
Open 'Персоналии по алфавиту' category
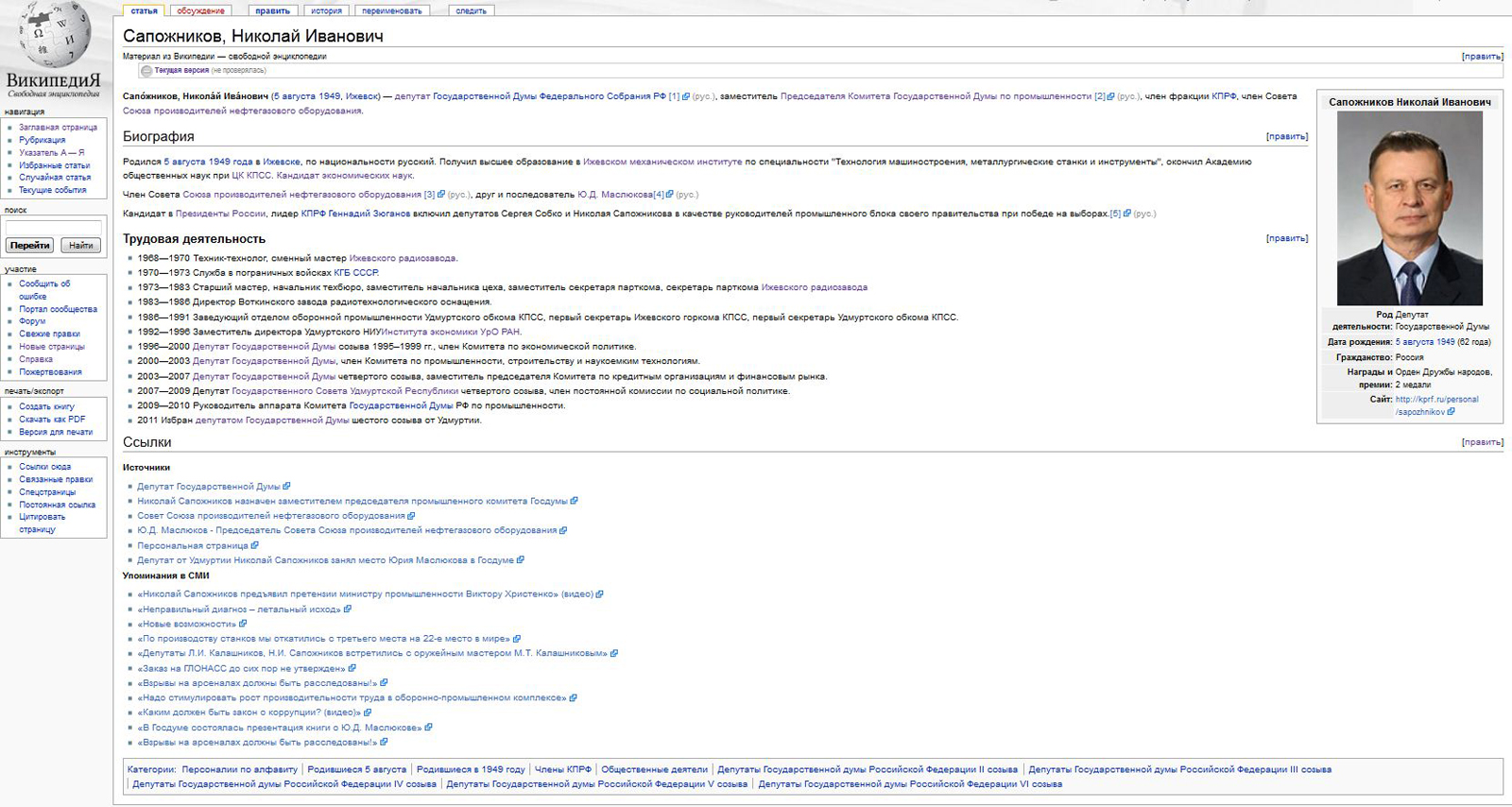coord(240,769)
